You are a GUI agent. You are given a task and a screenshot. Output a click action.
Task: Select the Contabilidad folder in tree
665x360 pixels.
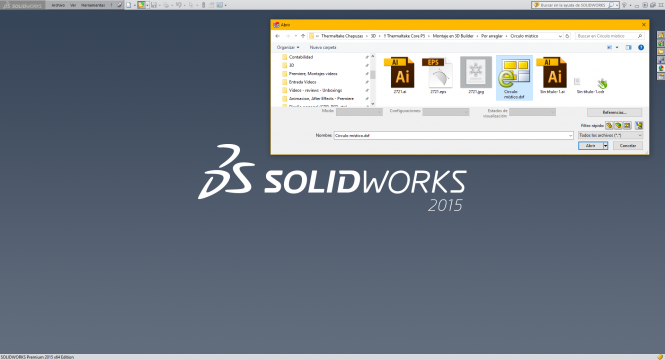[x=301, y=57]
